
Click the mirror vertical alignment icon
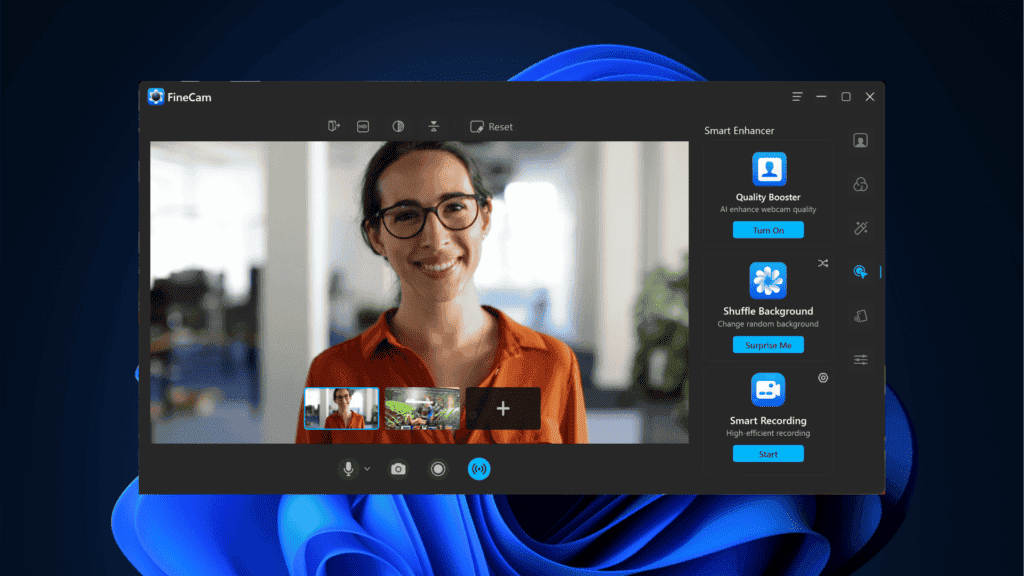point(434,127)
